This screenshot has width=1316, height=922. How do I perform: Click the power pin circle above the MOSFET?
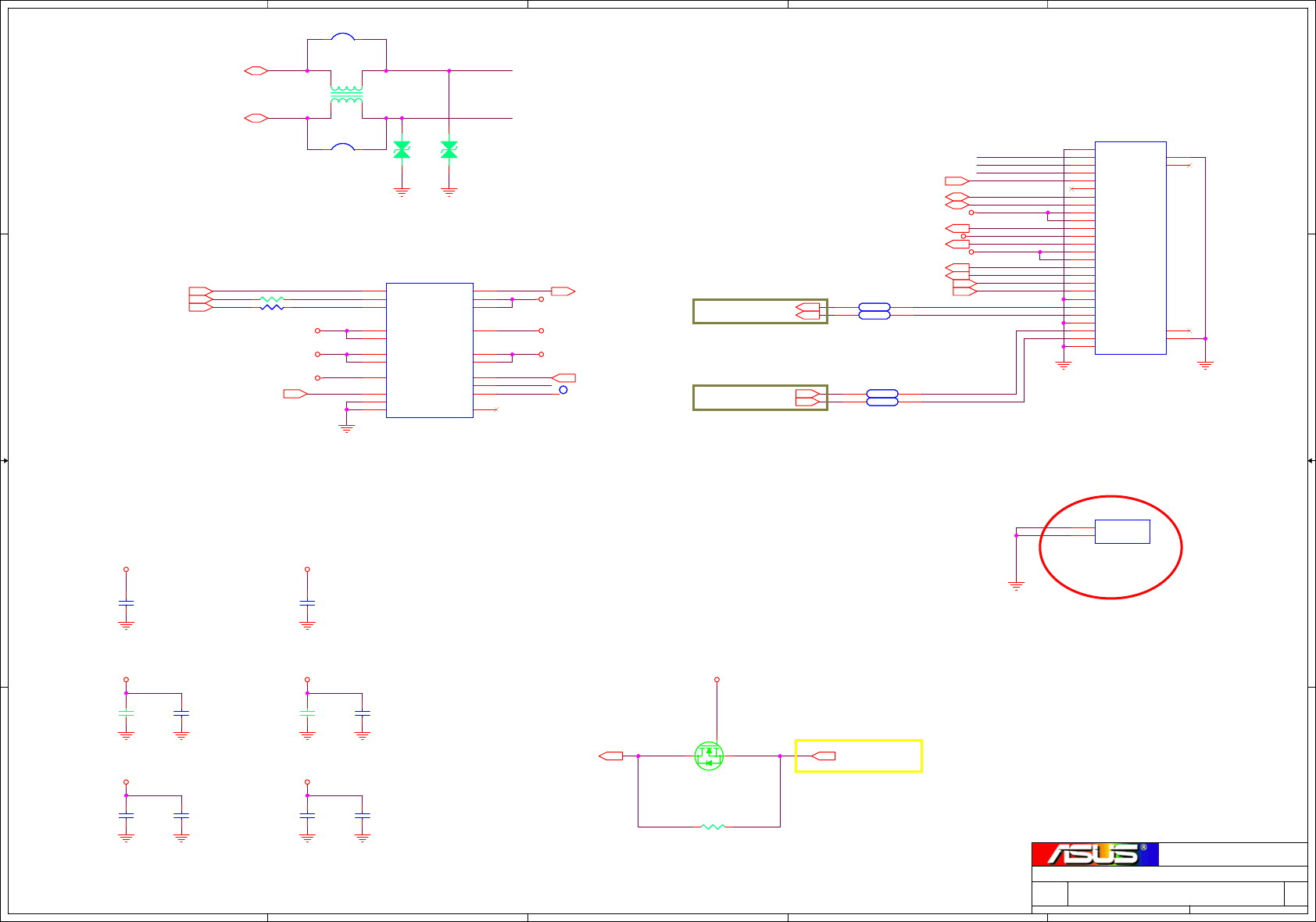pyautogui.click(x=717, y=680)
